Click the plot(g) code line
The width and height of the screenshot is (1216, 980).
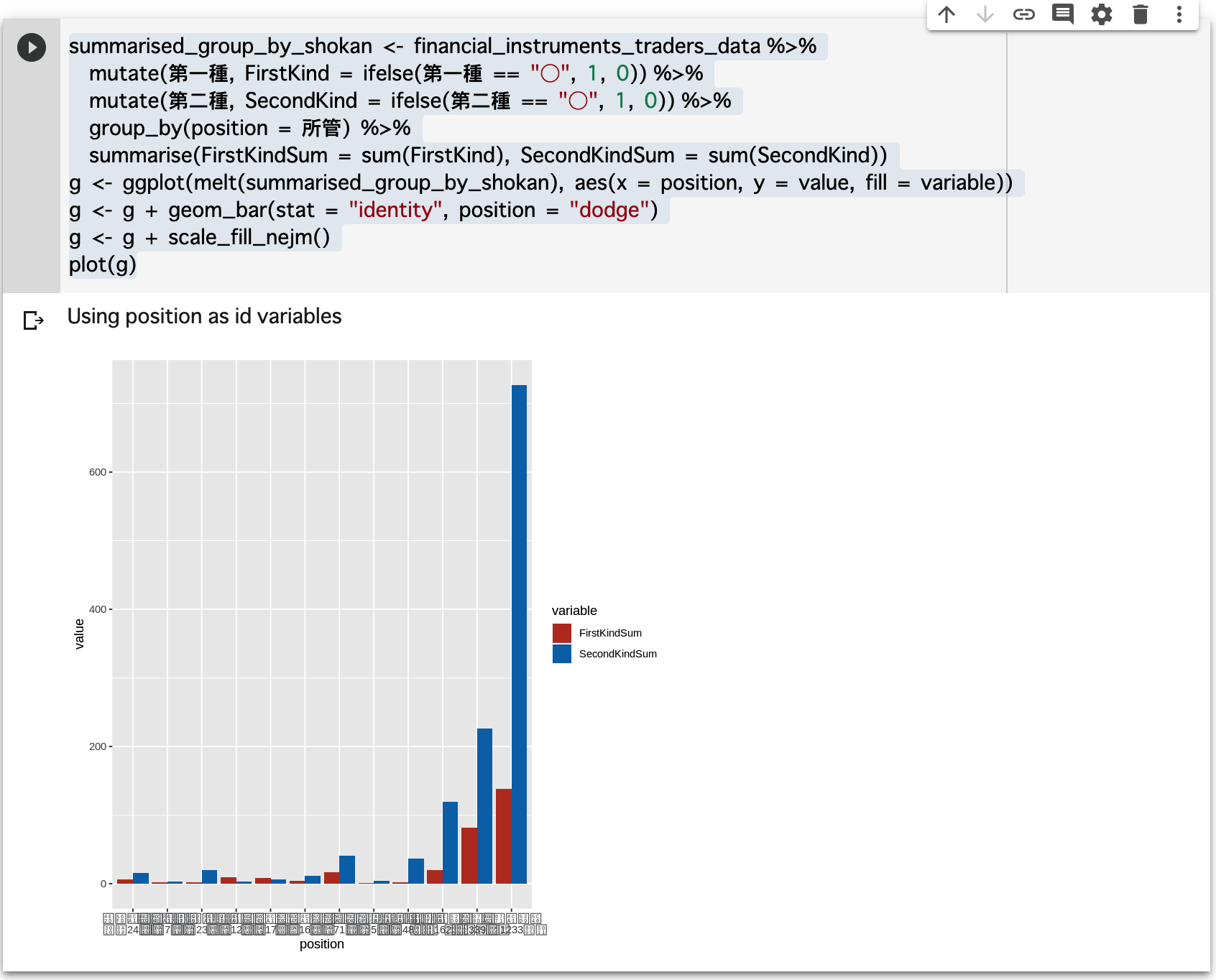point(103,264)
